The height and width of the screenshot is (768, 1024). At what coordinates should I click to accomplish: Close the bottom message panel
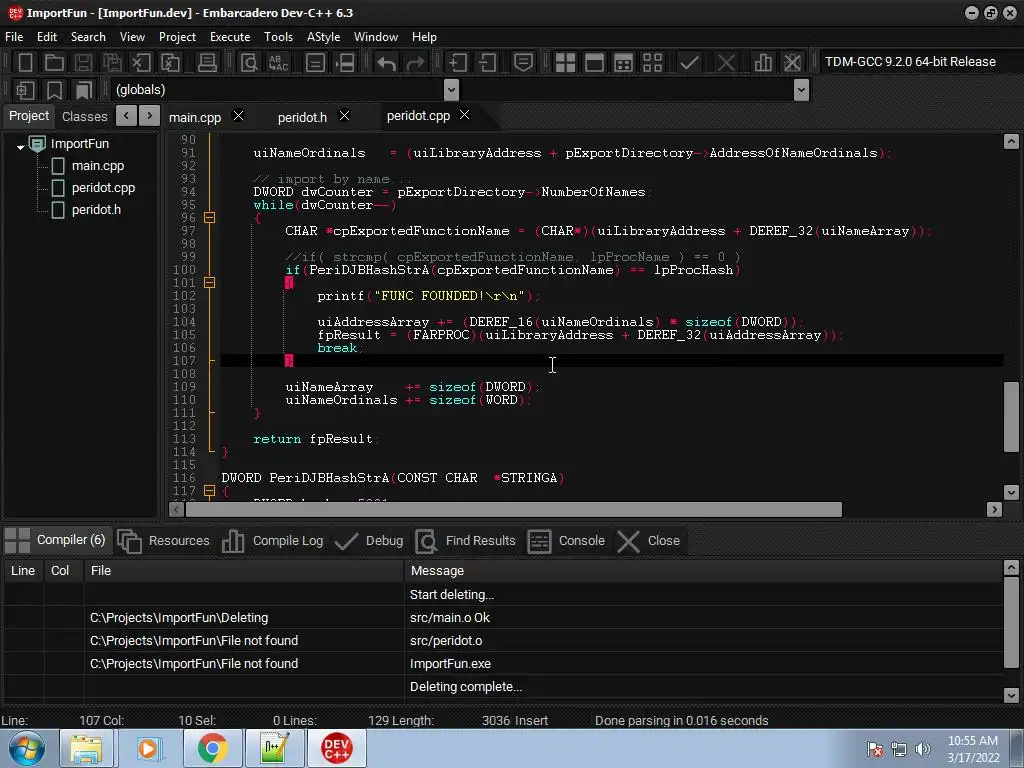649,541
